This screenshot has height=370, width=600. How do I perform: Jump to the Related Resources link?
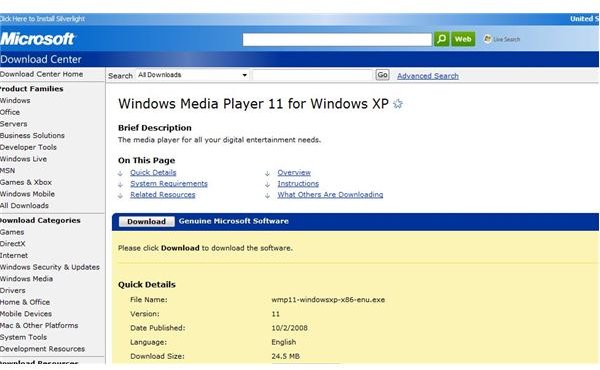[163, 195]
